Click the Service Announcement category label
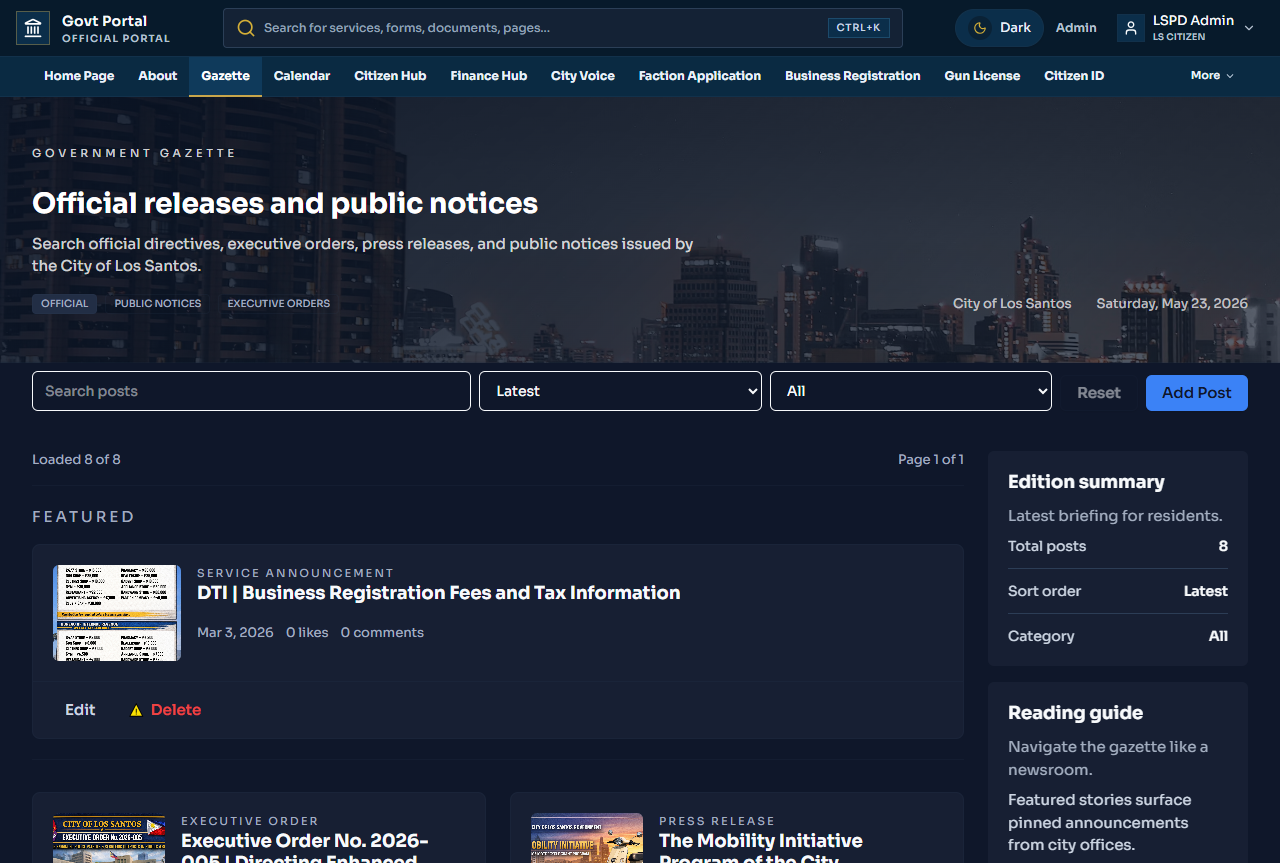The width and height of the screenshot is (1280, 863). [x=296, y=573]
